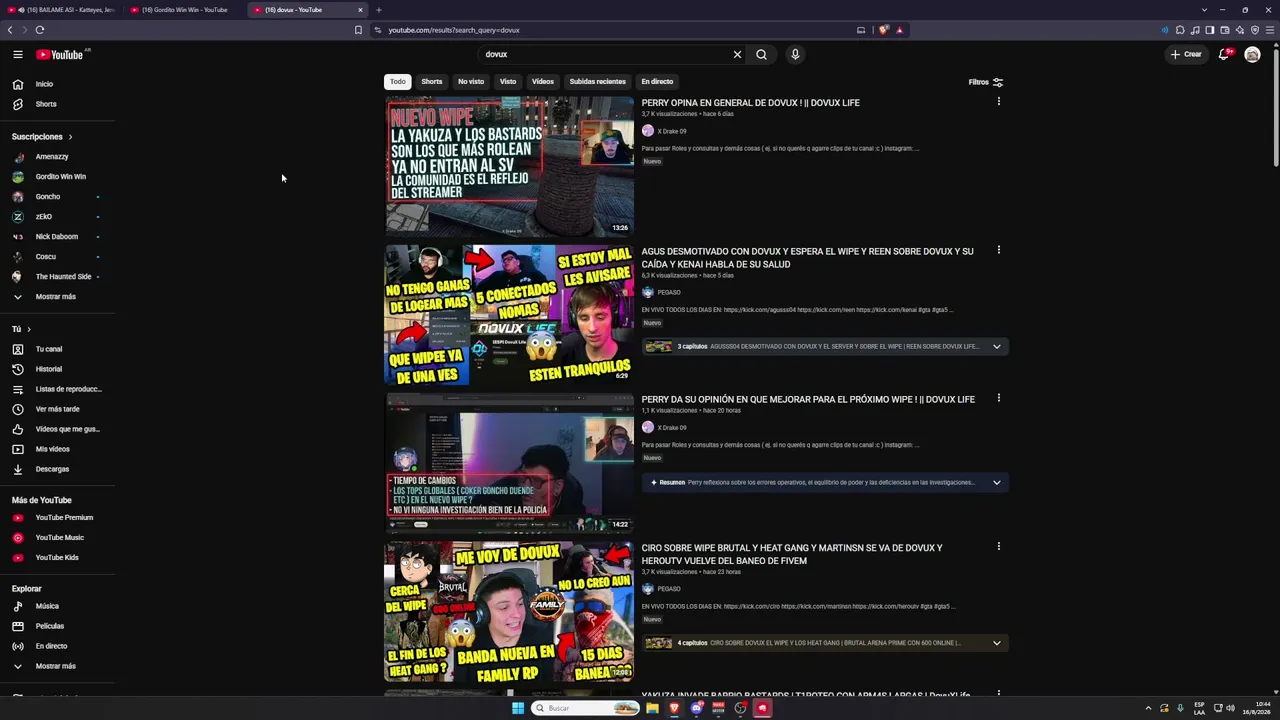Select the Subidas recientes filter chip
1280x720 pixels.
coord(598,82)
